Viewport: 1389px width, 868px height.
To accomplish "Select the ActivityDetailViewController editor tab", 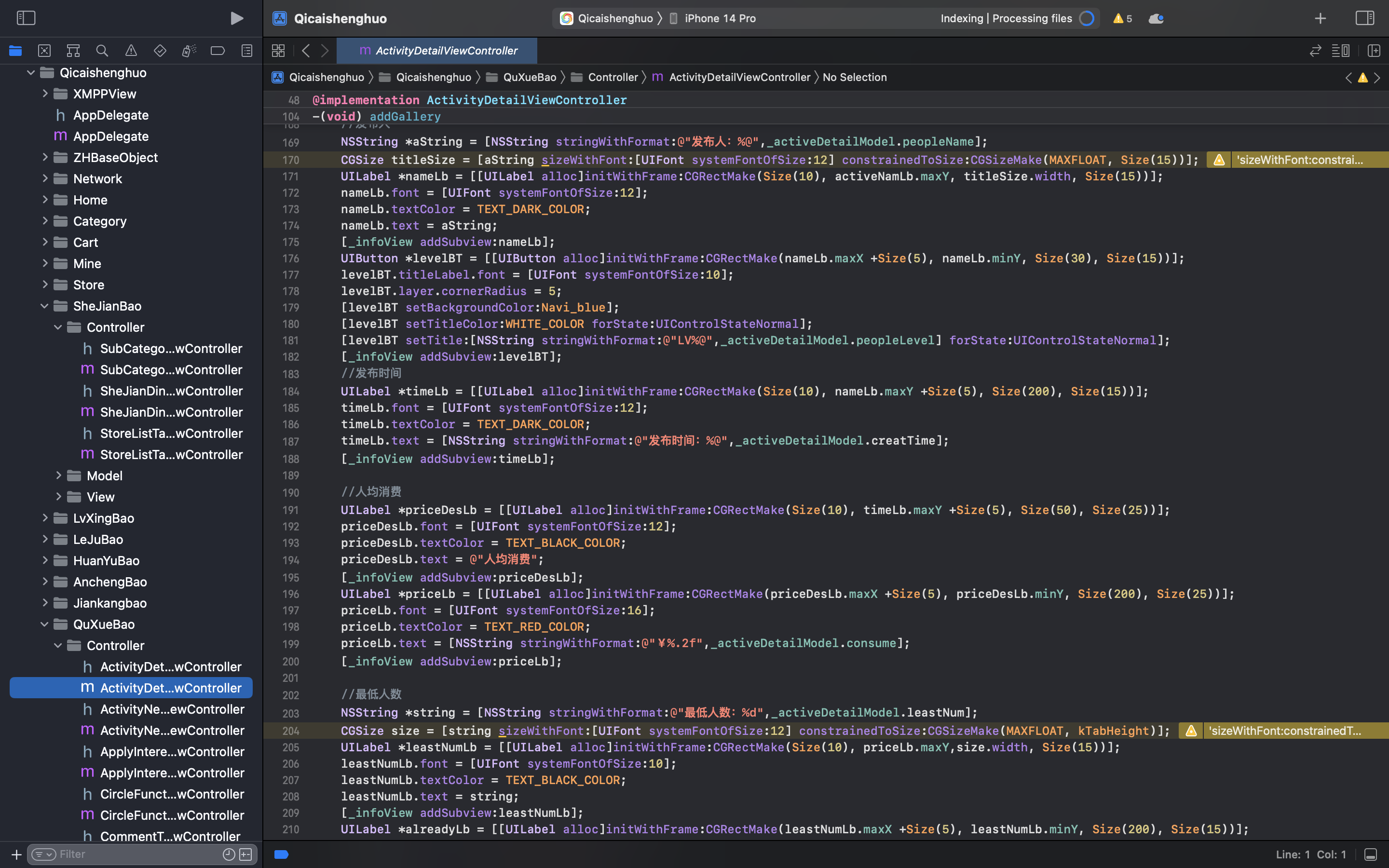I will coord(437,51).
